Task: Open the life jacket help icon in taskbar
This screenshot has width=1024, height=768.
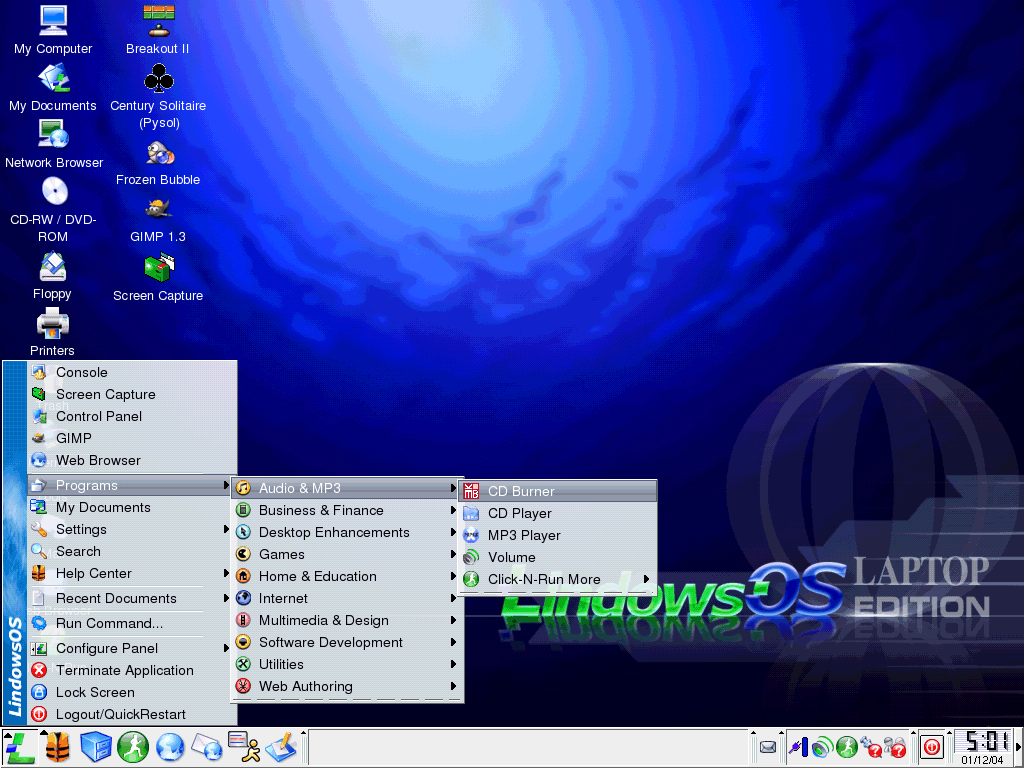Action: pos(57,747)
